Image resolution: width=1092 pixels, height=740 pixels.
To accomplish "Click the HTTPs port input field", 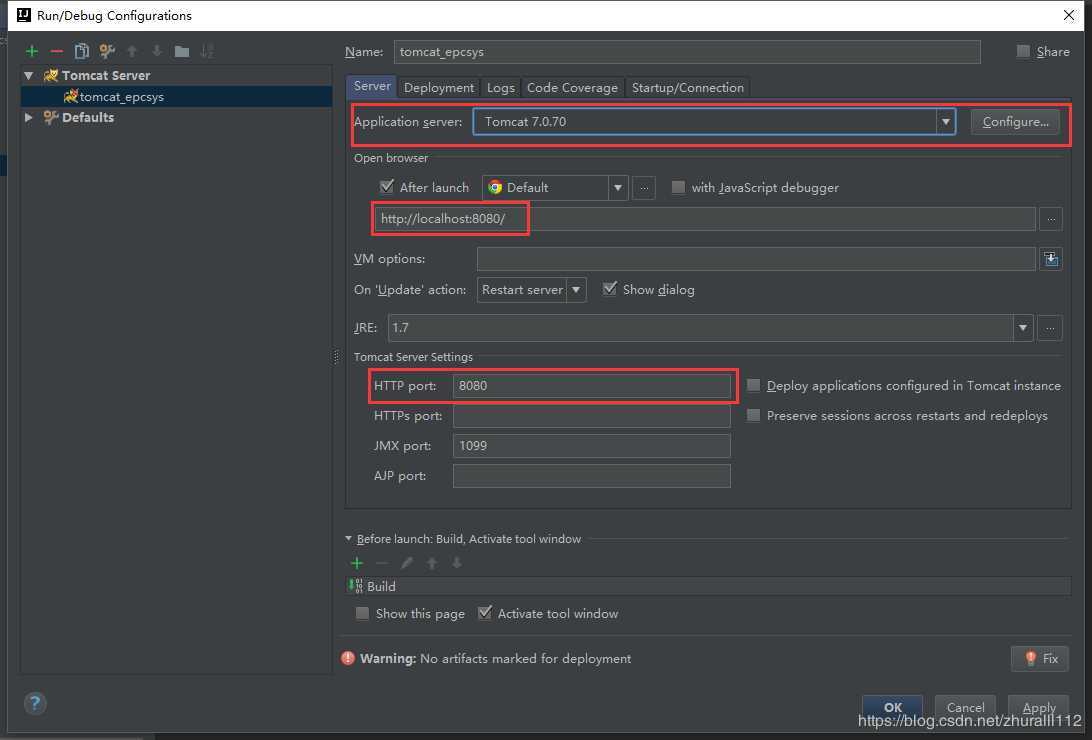I will point(592,416).
